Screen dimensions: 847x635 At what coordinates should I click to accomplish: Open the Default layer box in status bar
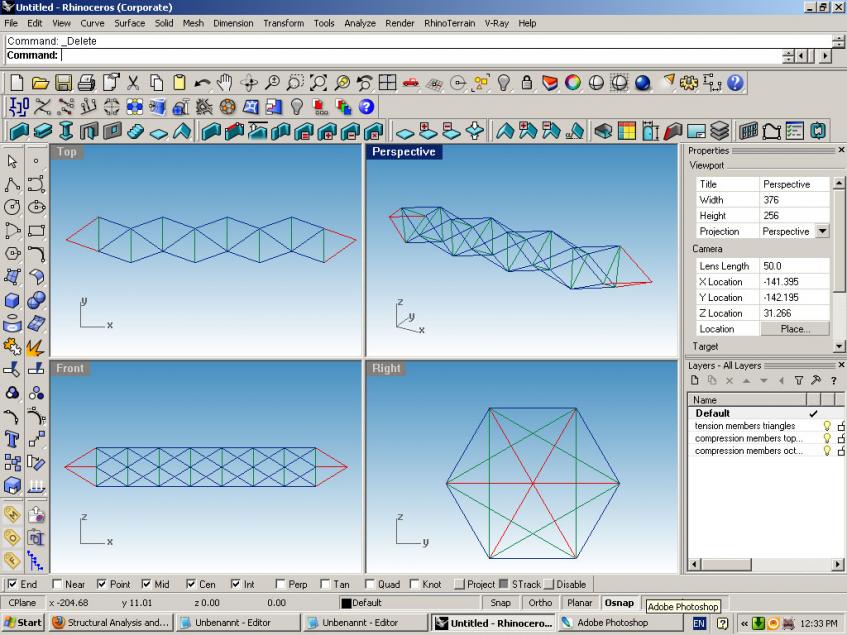pyautogui.click(x=409, y=603)
